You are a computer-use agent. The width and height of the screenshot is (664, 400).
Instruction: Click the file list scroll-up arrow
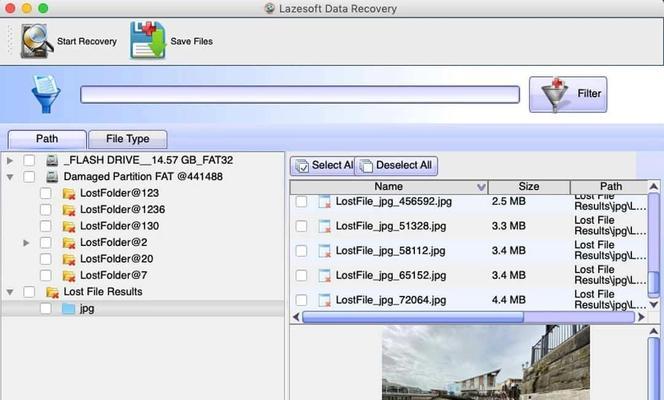tap(654, 187)
